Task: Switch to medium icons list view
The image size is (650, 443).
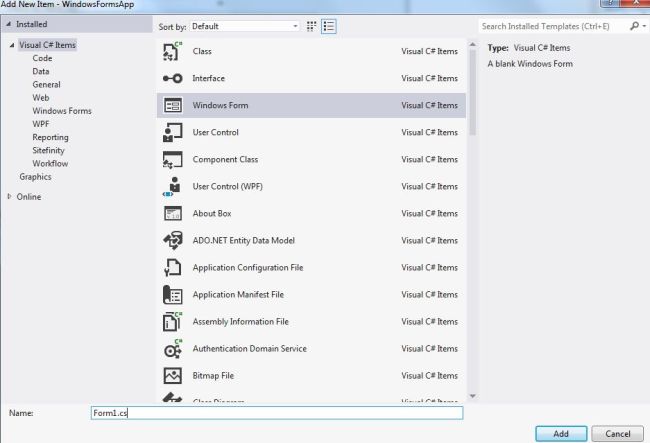Action: pos(329,26)
